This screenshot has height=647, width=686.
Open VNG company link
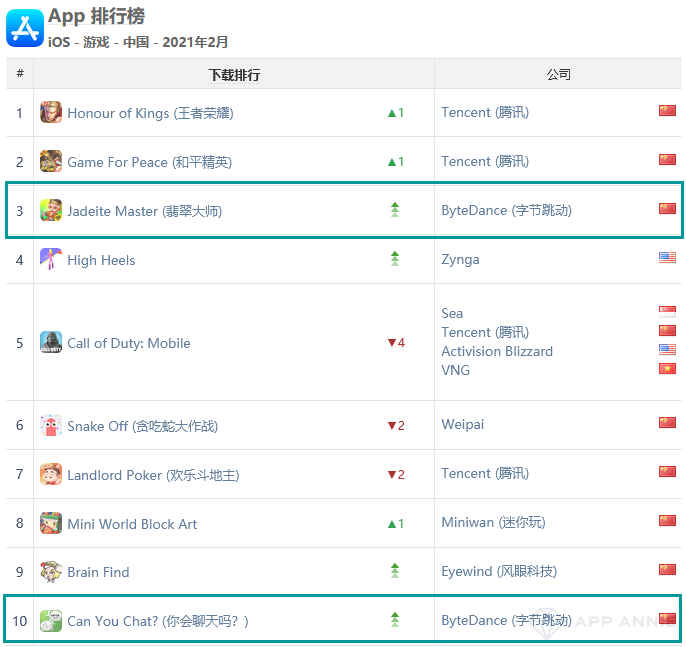[455, 370]
